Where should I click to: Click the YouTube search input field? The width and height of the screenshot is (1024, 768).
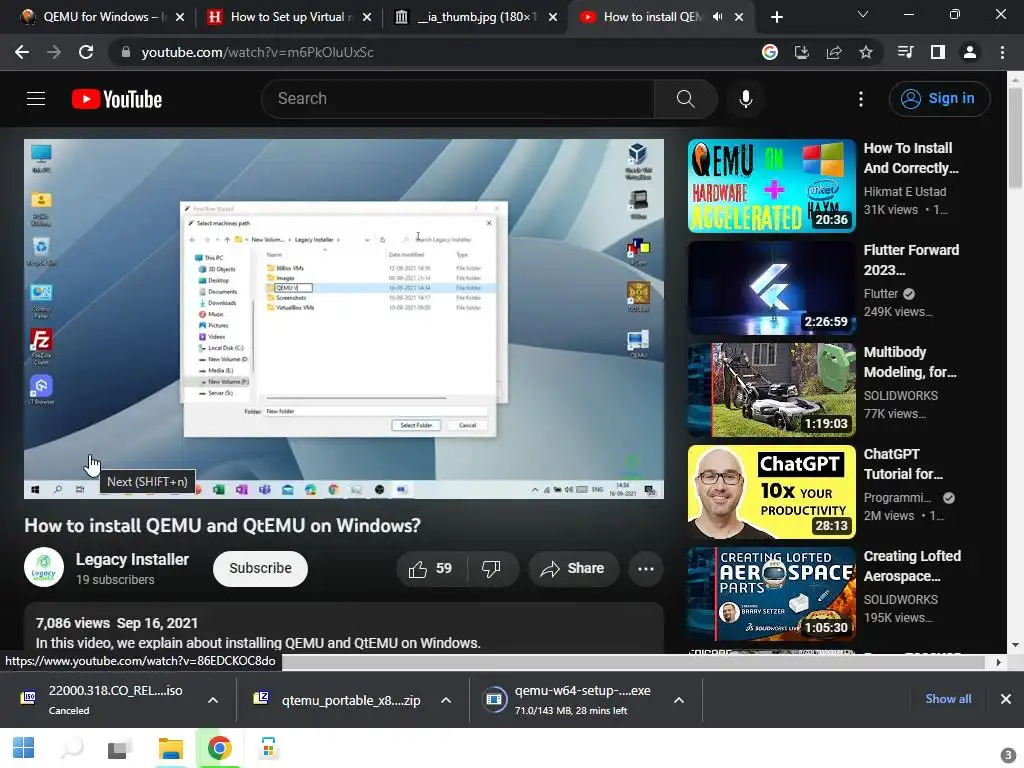point(457,99)
